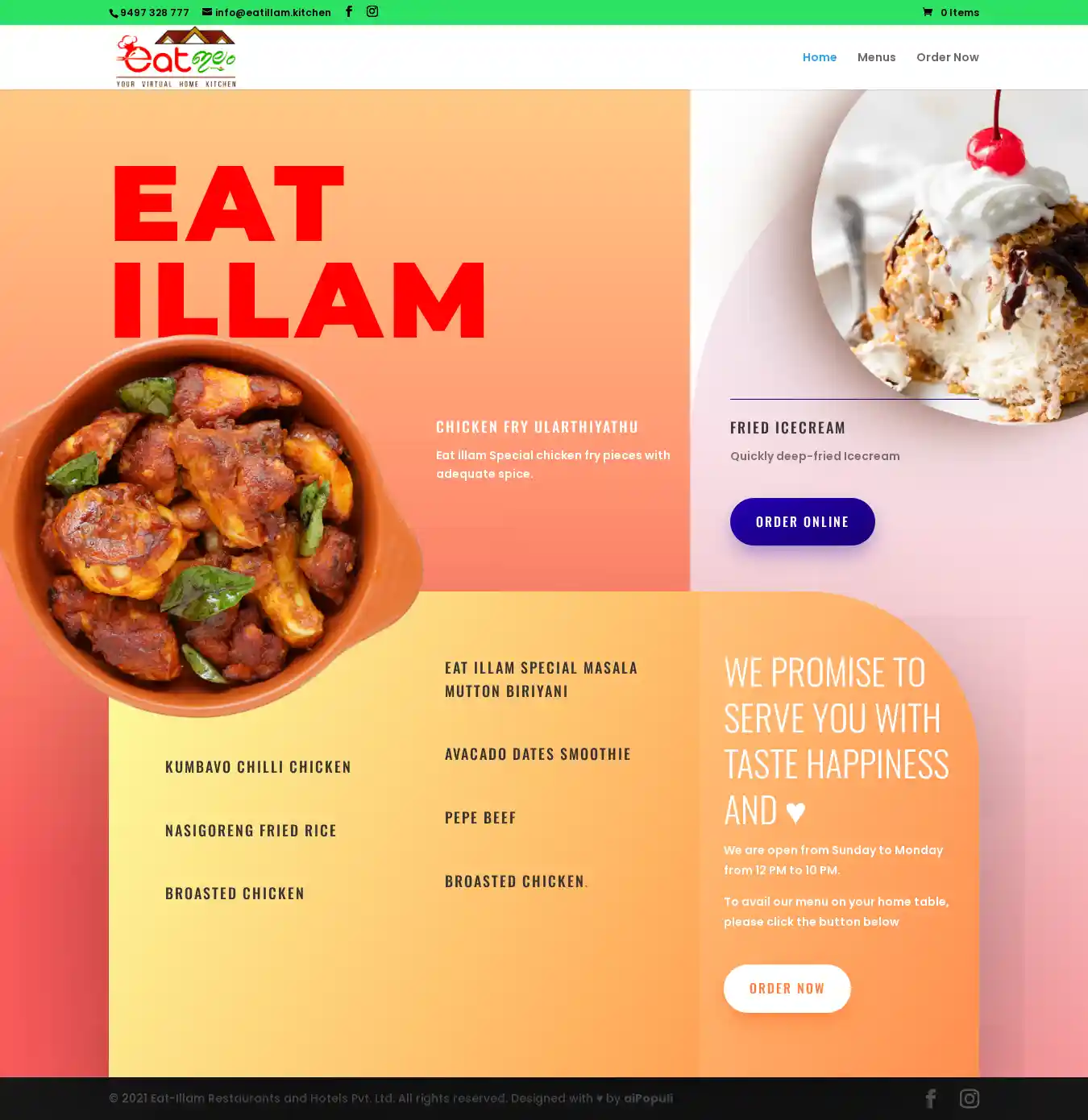Open the footer Instagram icon

pyautogui.click(x=969, y=1098)
